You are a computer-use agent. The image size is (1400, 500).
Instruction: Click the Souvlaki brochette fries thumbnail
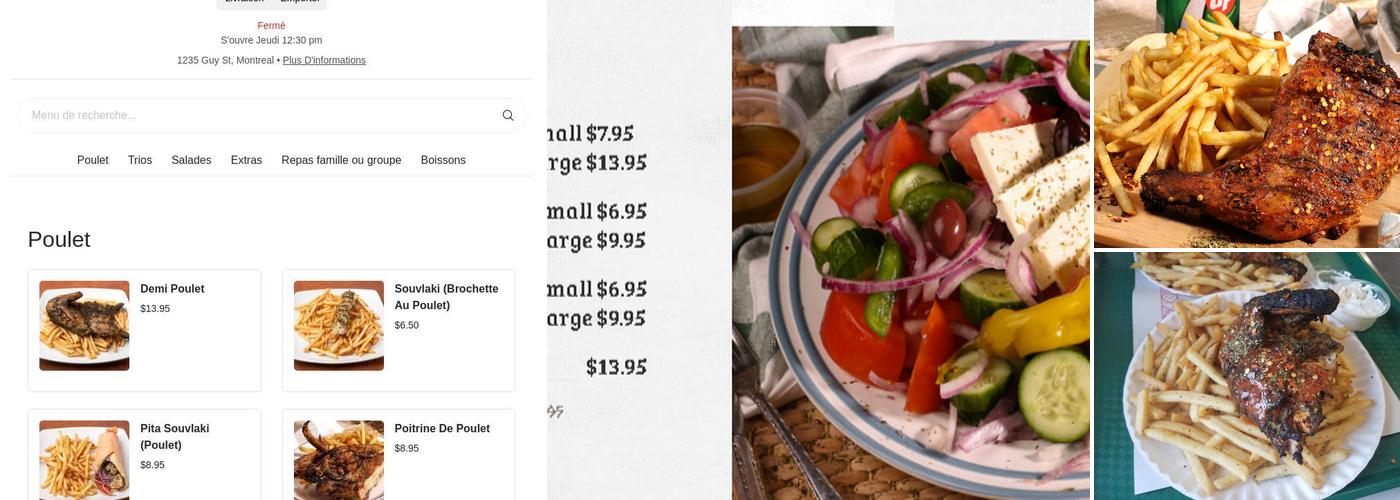coord(339,326)
